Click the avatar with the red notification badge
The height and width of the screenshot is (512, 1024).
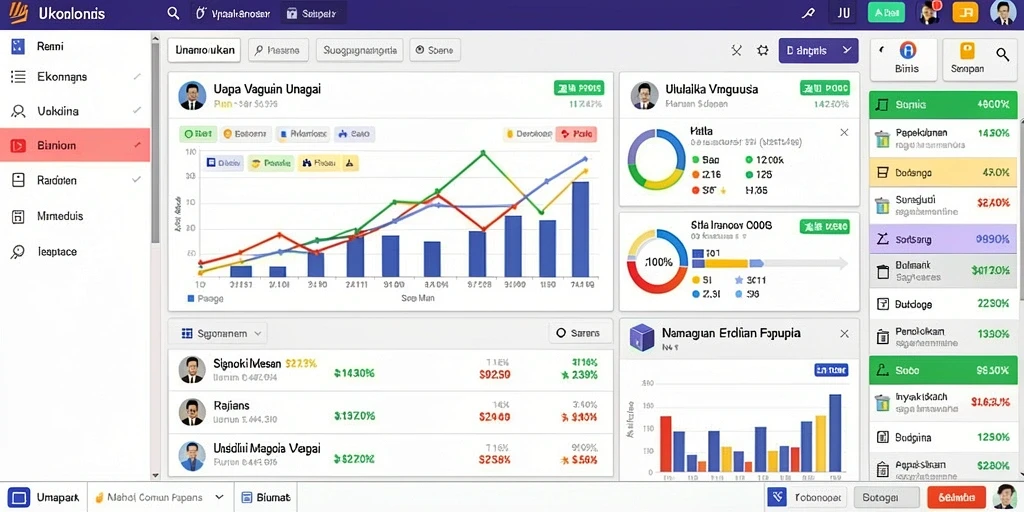coord(929,12)
